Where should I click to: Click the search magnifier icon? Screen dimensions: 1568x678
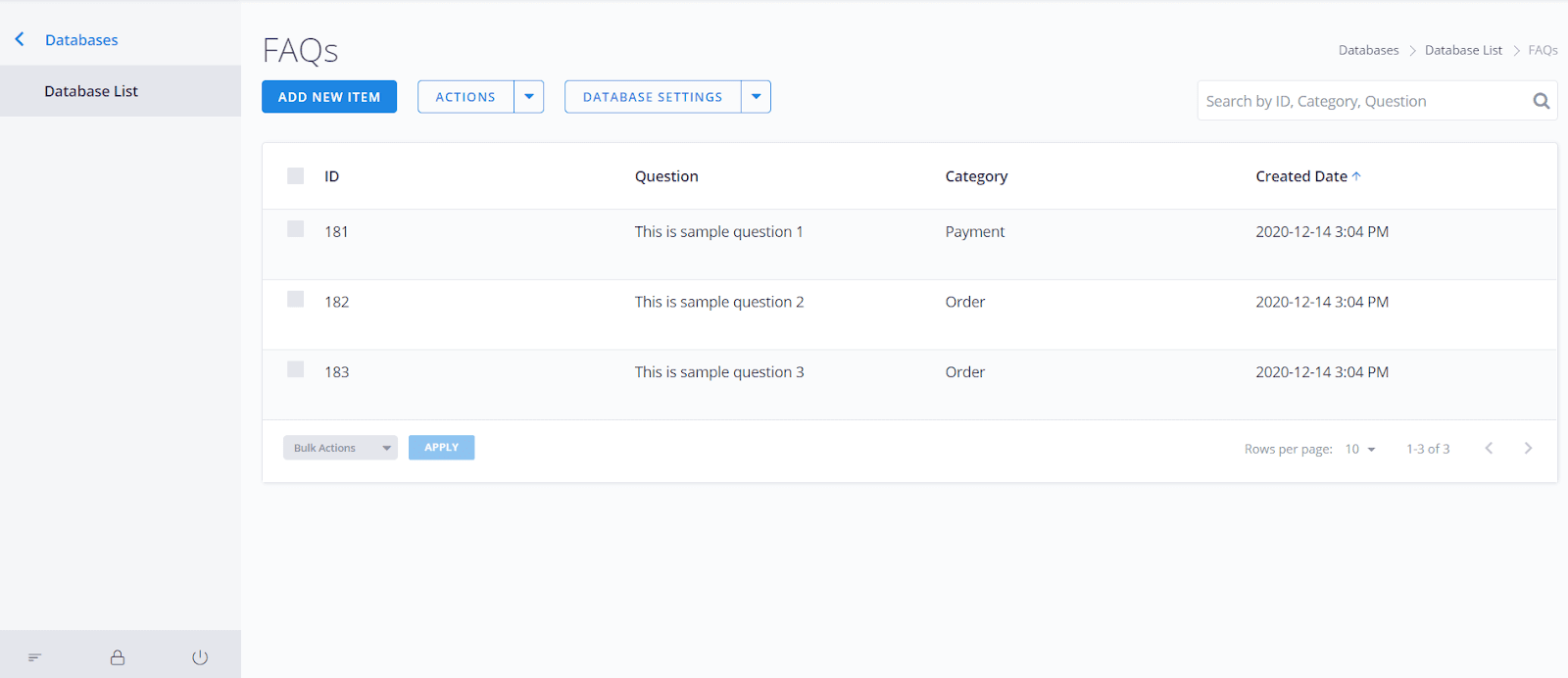point(1541,101)
